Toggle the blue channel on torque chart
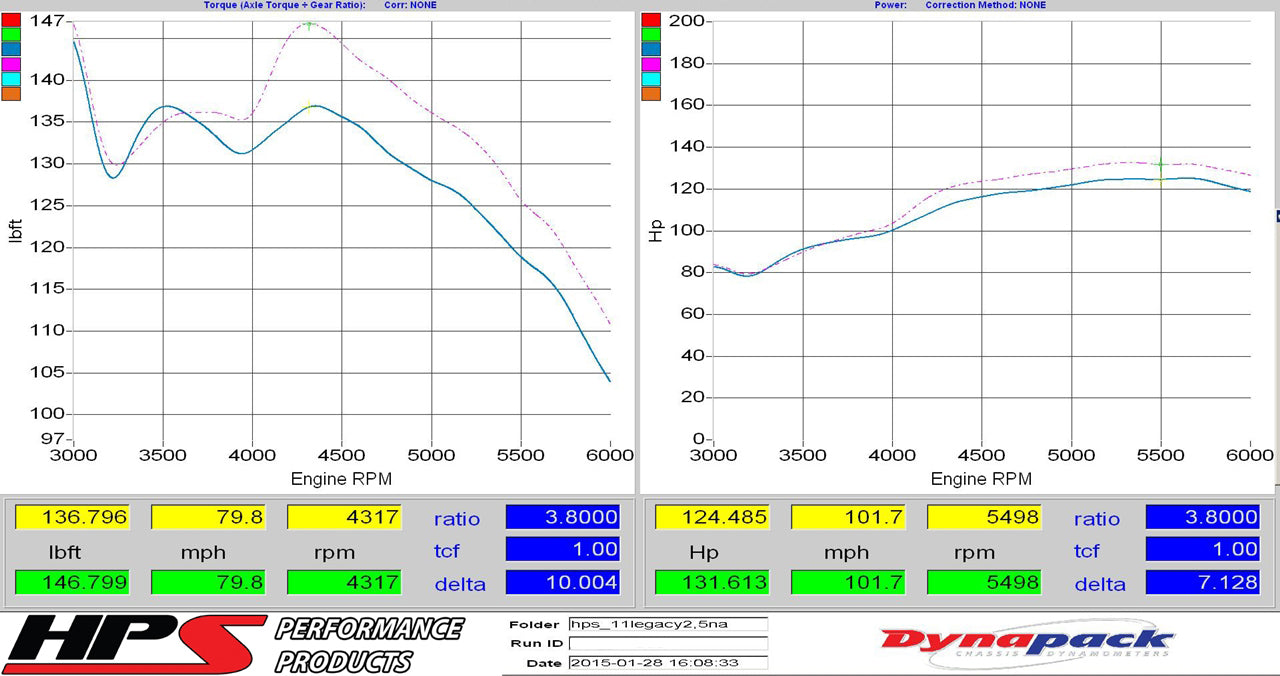The height and width of the screenshot is (676, 1280). coord(10,48)
